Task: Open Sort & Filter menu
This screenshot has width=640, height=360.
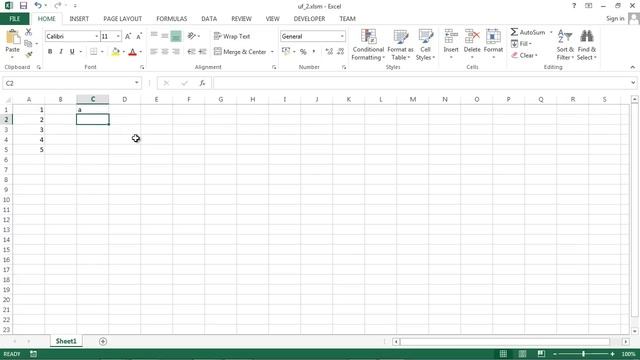Action: point(565,45)
